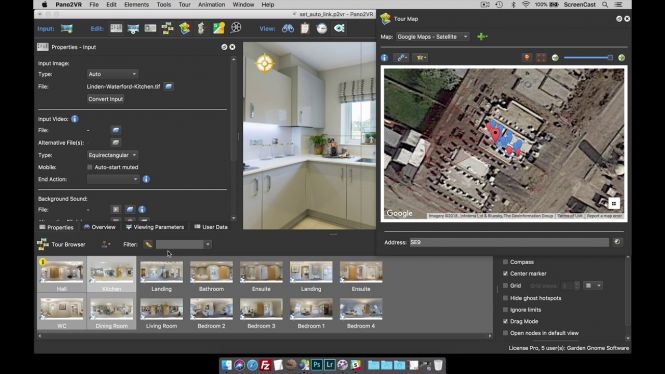Viewport: 665px width, 374px height.
Task: Switch to the Viewing Parameters tab
Action: pyautogui.click(x=155, y=227)
